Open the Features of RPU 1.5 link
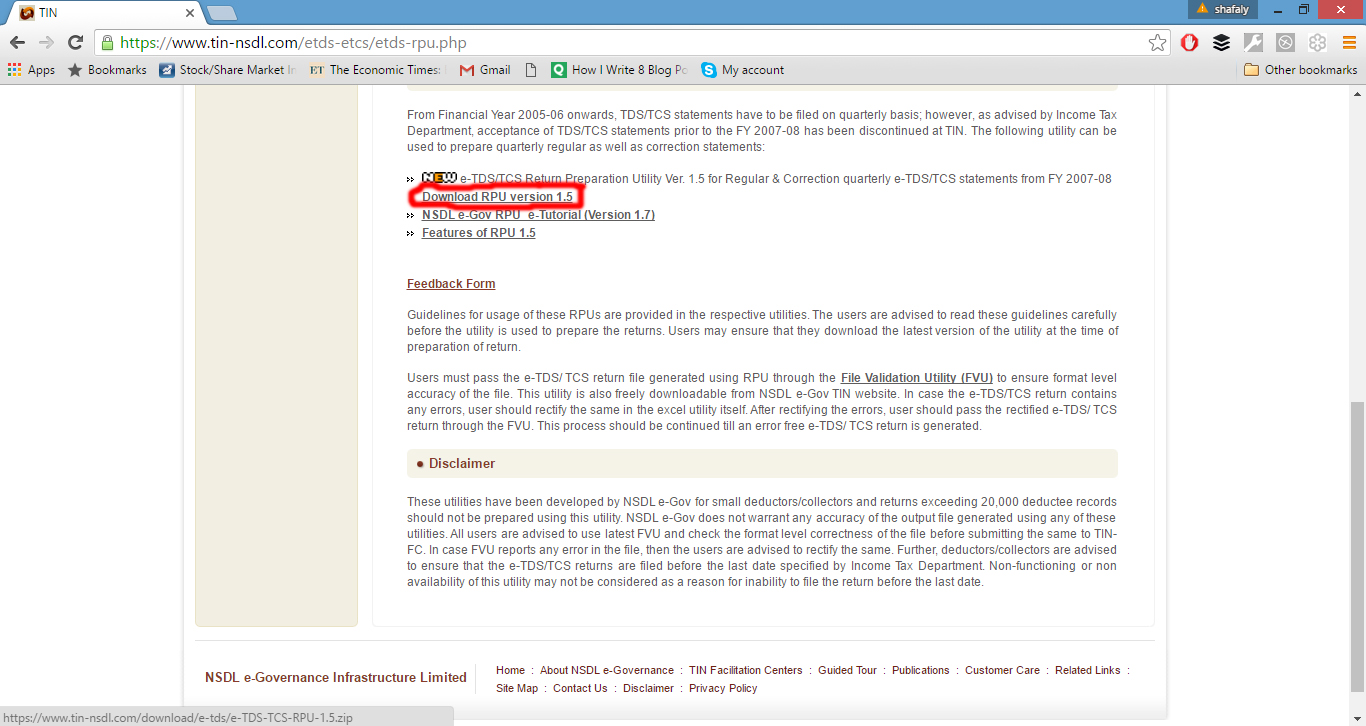 (x=478, y=233)
